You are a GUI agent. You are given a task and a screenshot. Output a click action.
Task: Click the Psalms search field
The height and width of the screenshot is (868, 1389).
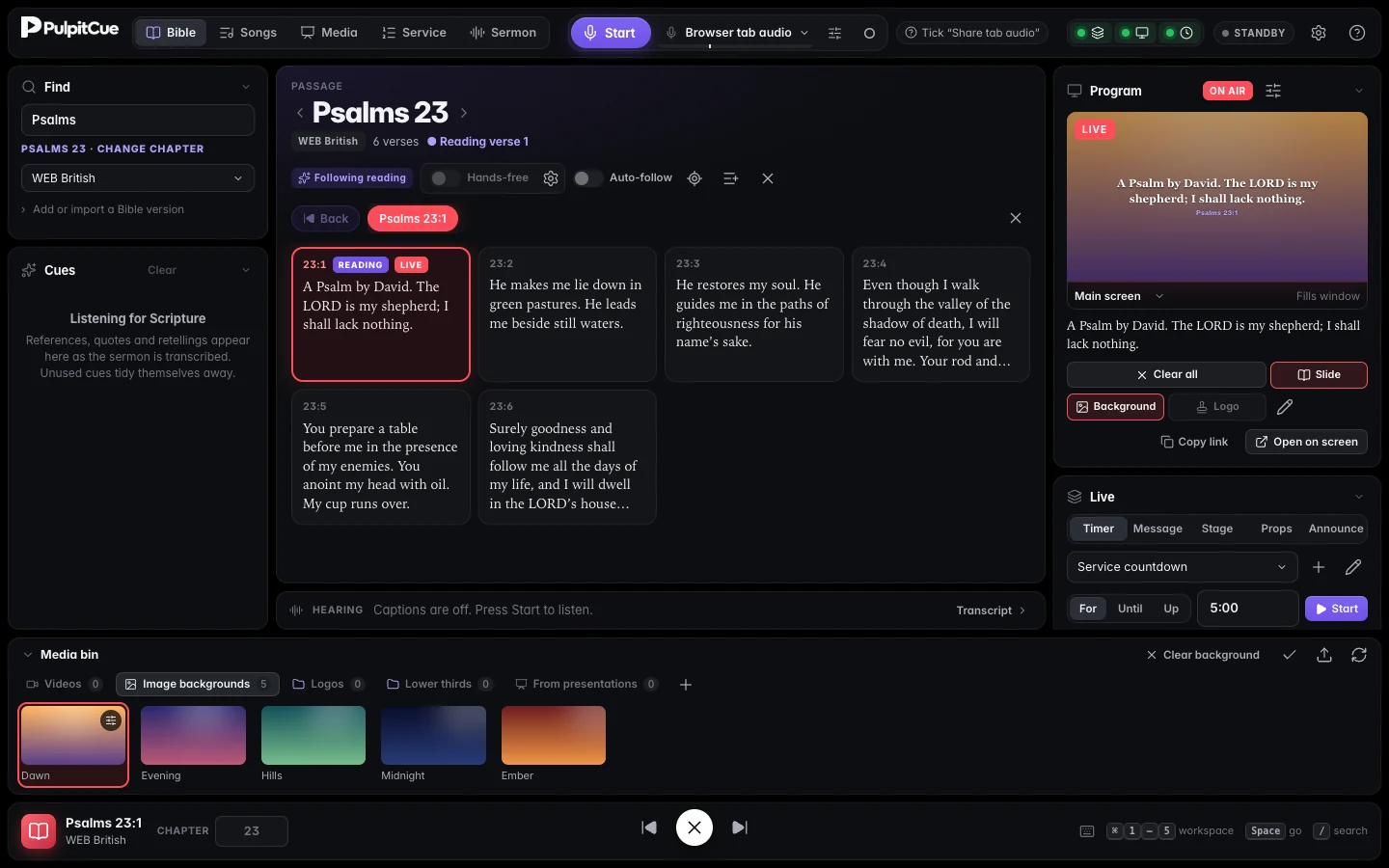[x=138, y=120]
